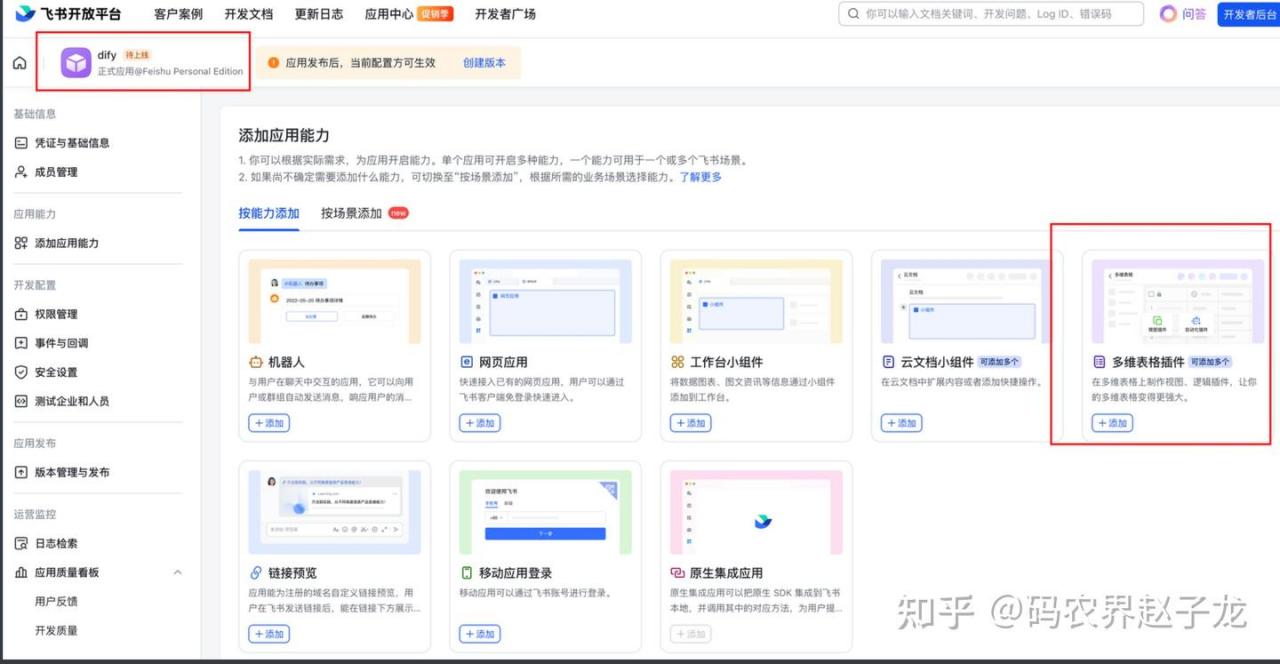Click the 移动应用登录 phone icon
Screen dimensions: 1280x664
[466, 573]
